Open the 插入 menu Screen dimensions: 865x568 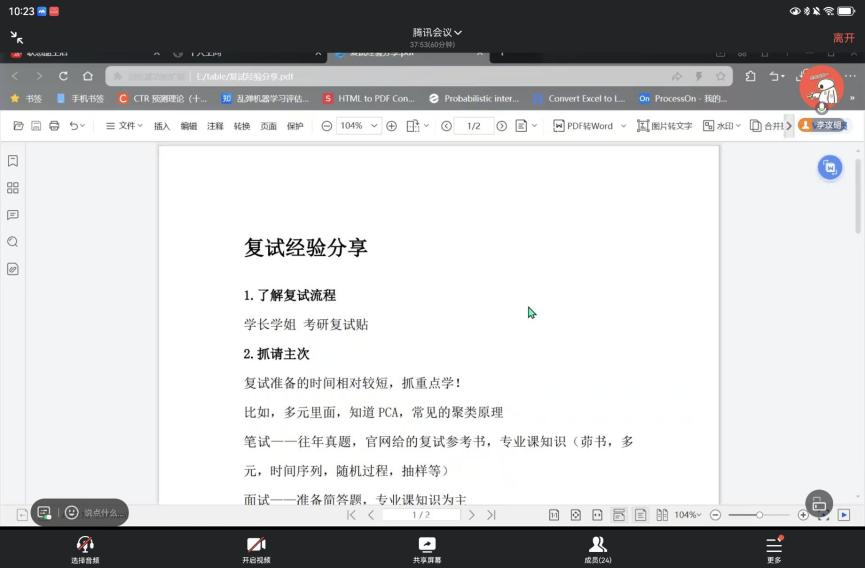coord(162,126)
